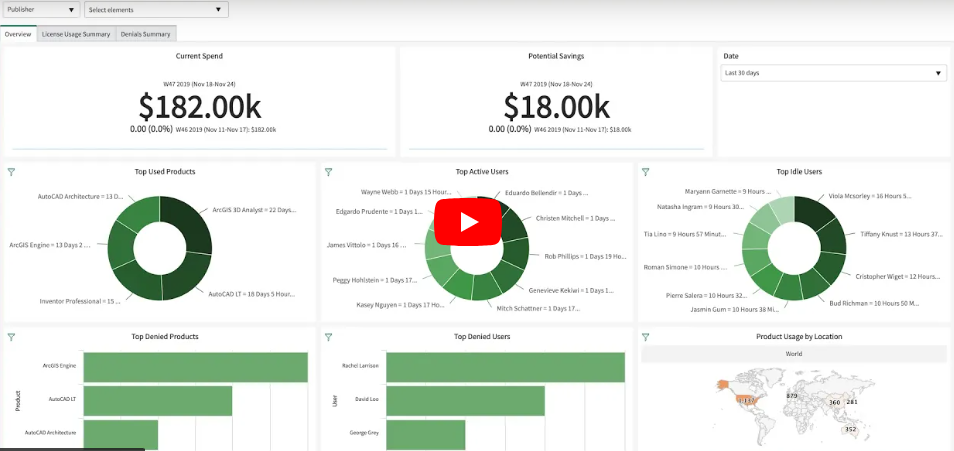Click the 281 value on the map
This screenshot has width=954, height=451.
click(x=851, y=402)
